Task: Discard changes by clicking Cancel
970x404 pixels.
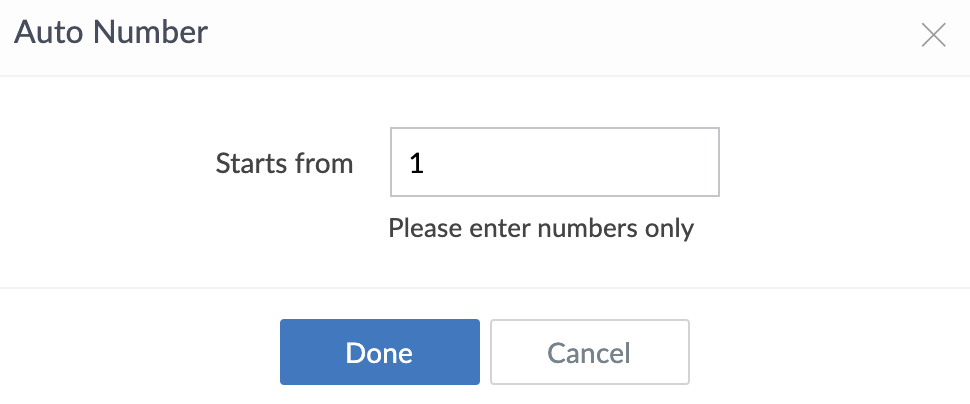Action: [x=589, y=352]
